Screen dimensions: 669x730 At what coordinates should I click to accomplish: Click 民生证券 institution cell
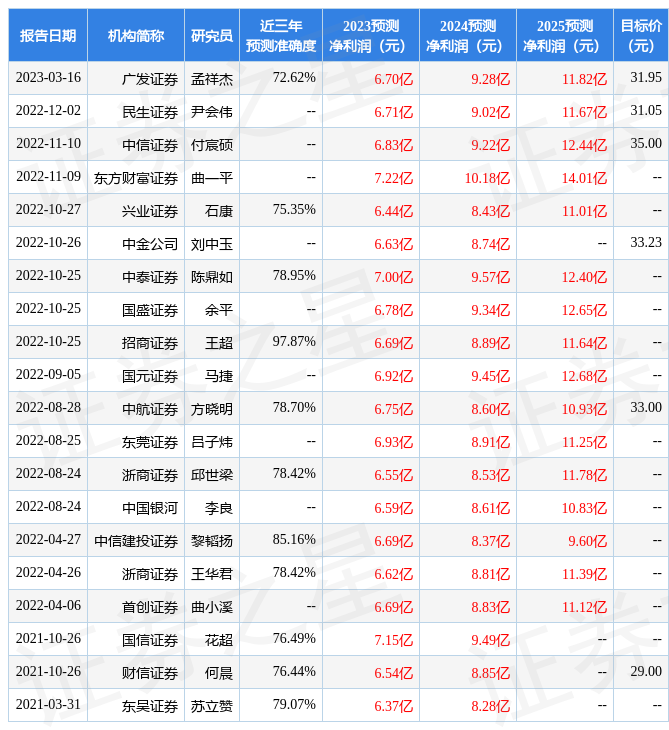150,112
